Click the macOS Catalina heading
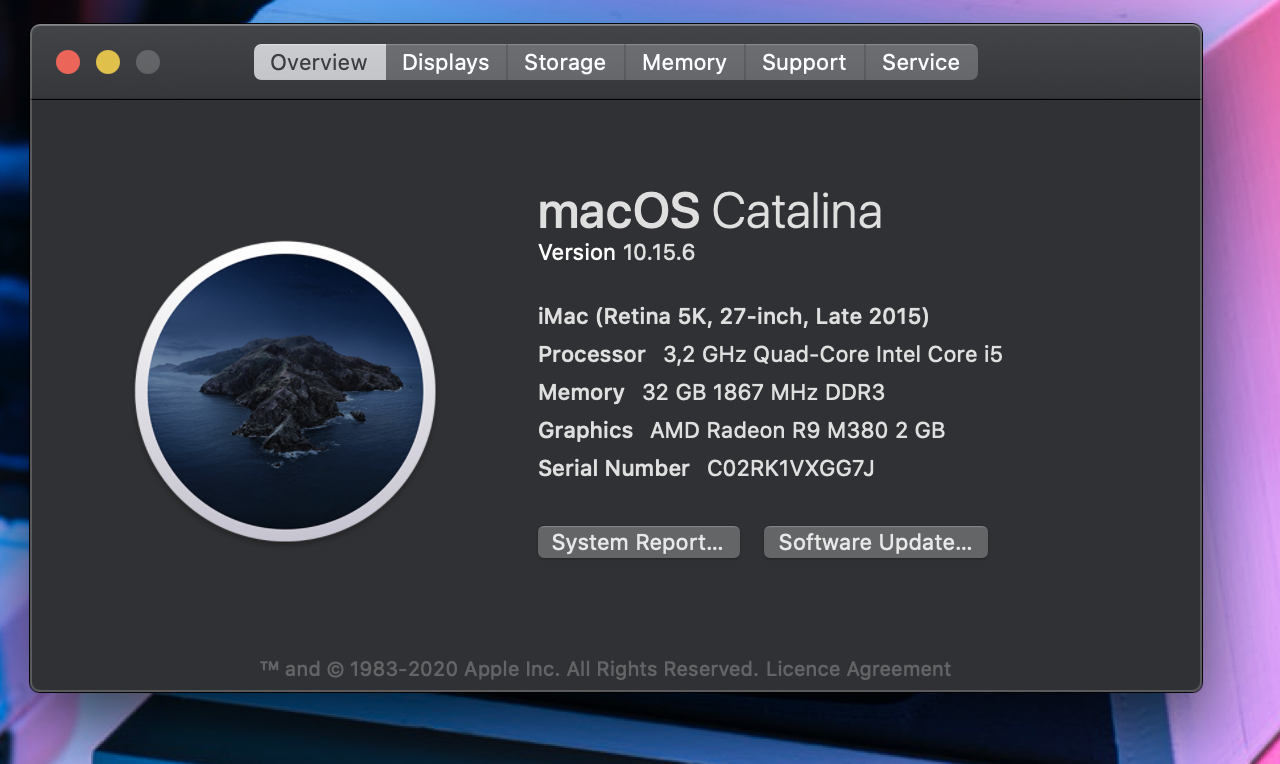 [710, 211]
